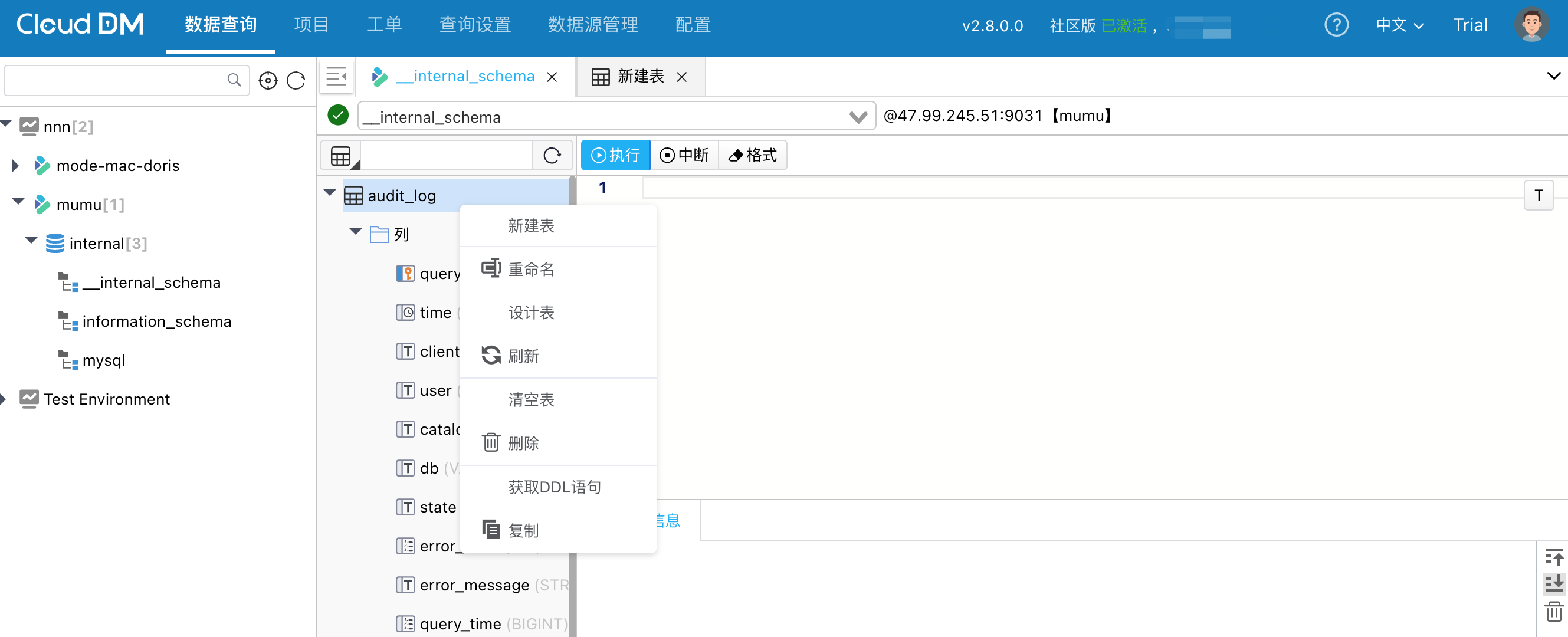Switch to the 新建表 tab
This screenshot has width=1568, height=637.
point(639,77)
